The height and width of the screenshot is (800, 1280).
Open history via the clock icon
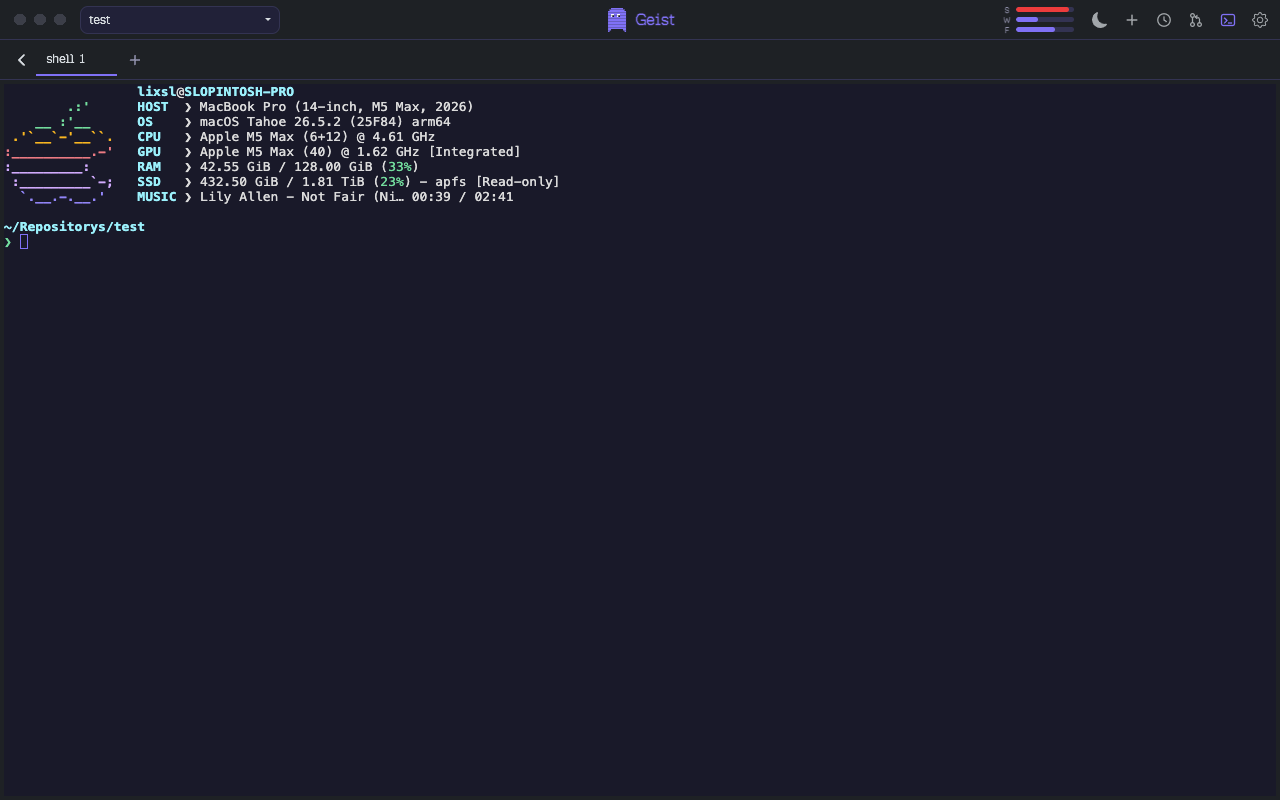coord(1164,20)
